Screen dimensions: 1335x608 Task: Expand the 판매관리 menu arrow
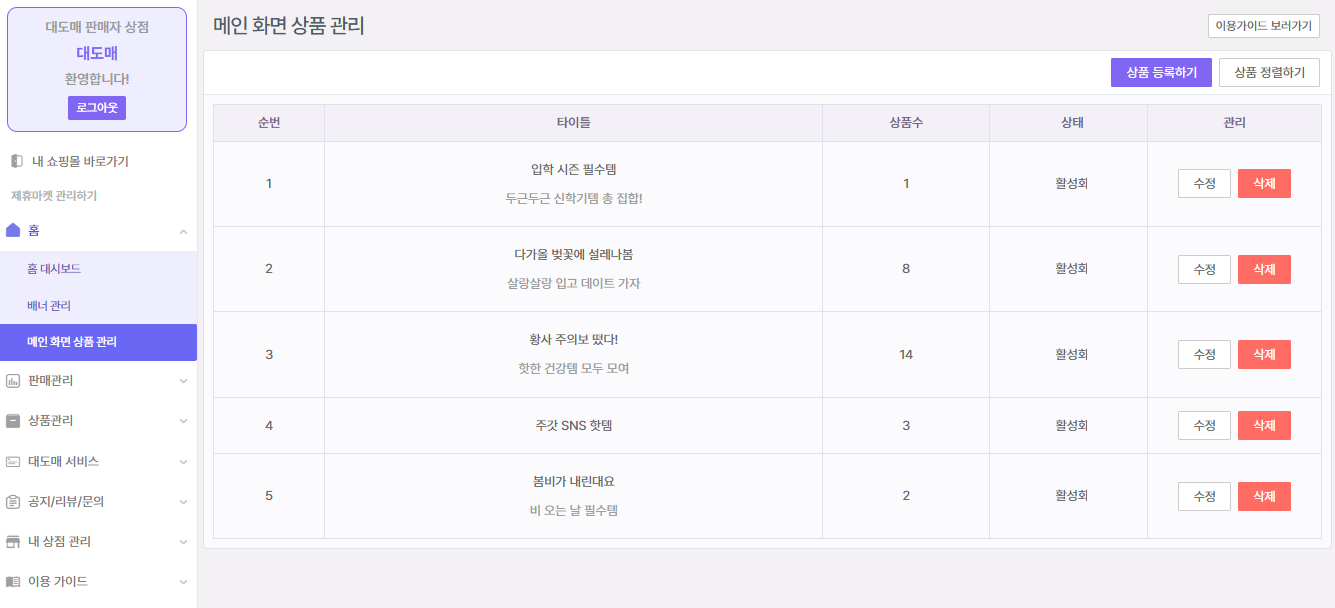pyautogui.click(x=183, y=381)
